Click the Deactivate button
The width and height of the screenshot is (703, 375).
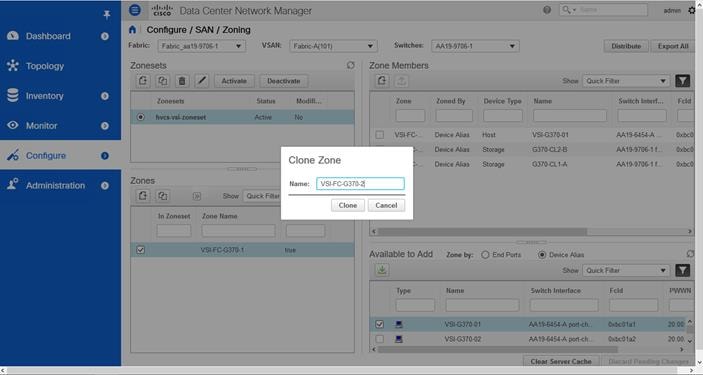283,81
